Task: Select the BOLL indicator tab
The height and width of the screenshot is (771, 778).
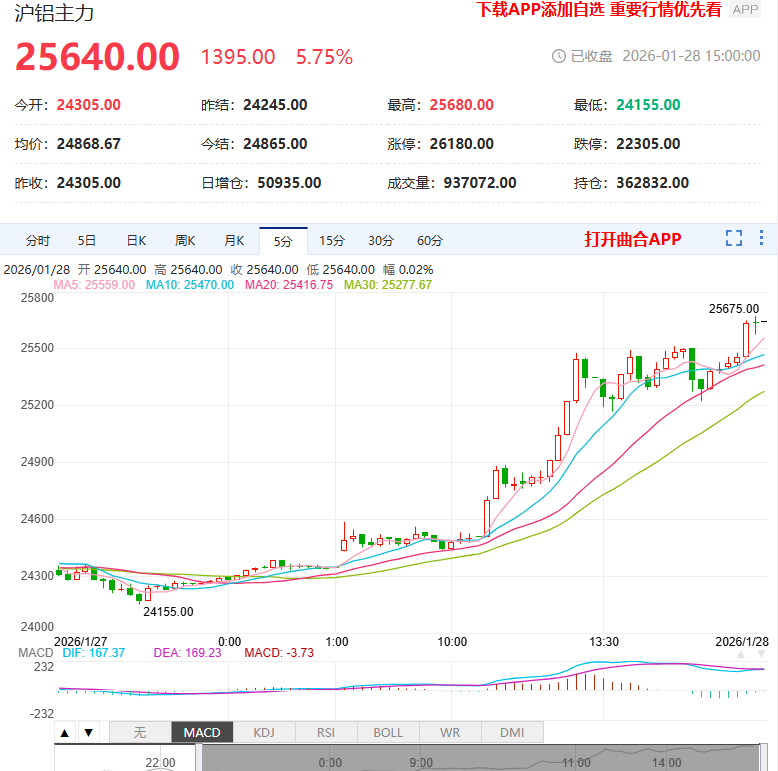Action: click(x=388, y=732)
